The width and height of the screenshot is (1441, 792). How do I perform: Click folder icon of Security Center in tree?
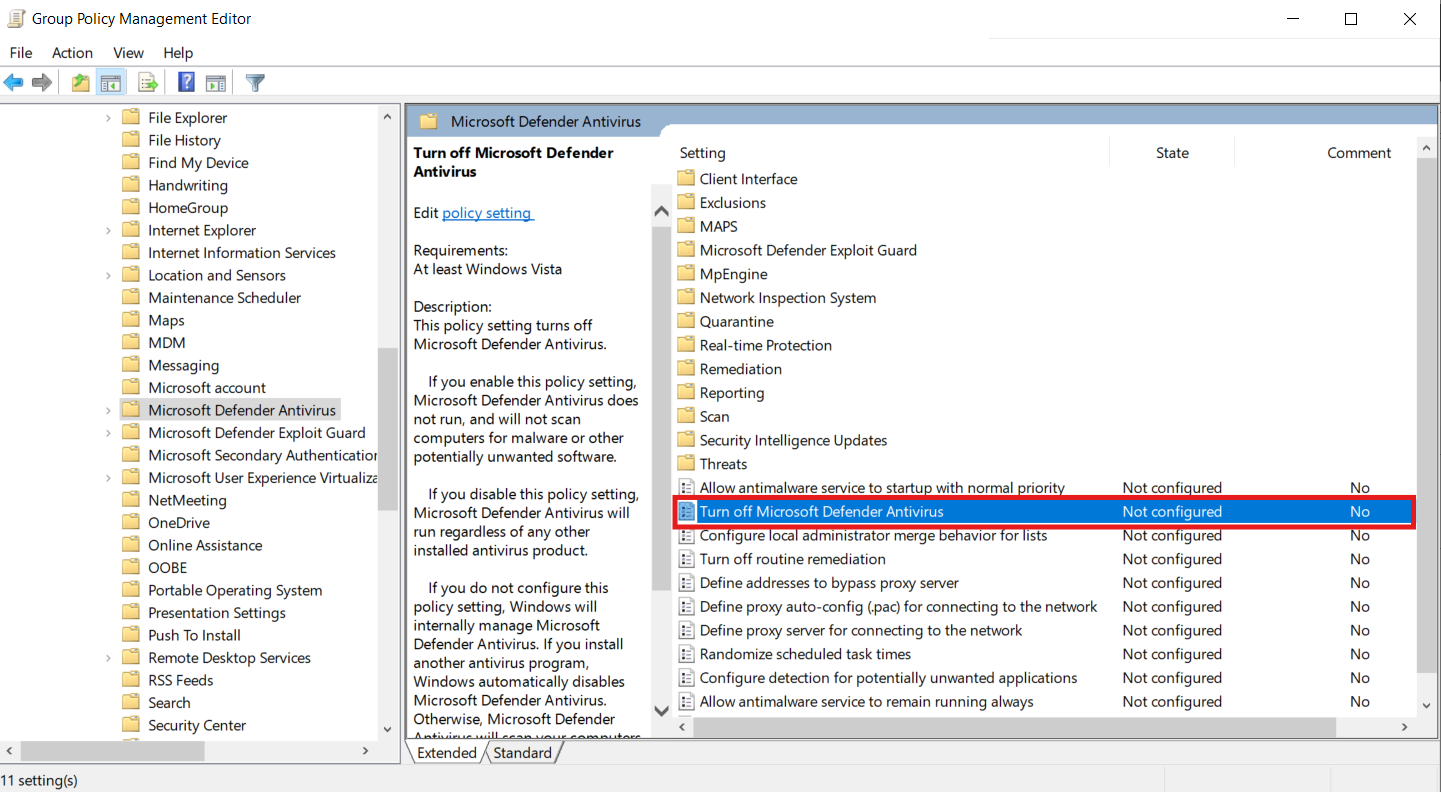(x=131, y=725)
